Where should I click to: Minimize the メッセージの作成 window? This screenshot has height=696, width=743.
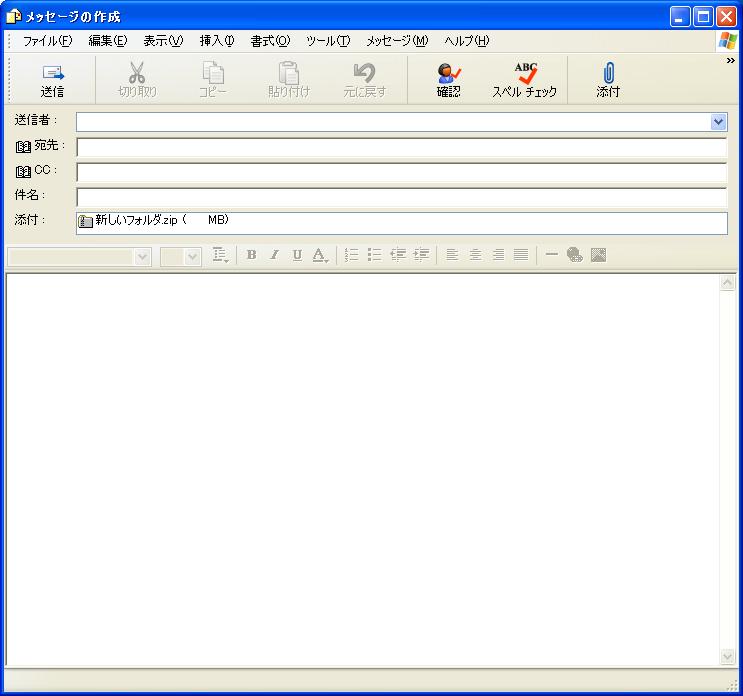680,17
